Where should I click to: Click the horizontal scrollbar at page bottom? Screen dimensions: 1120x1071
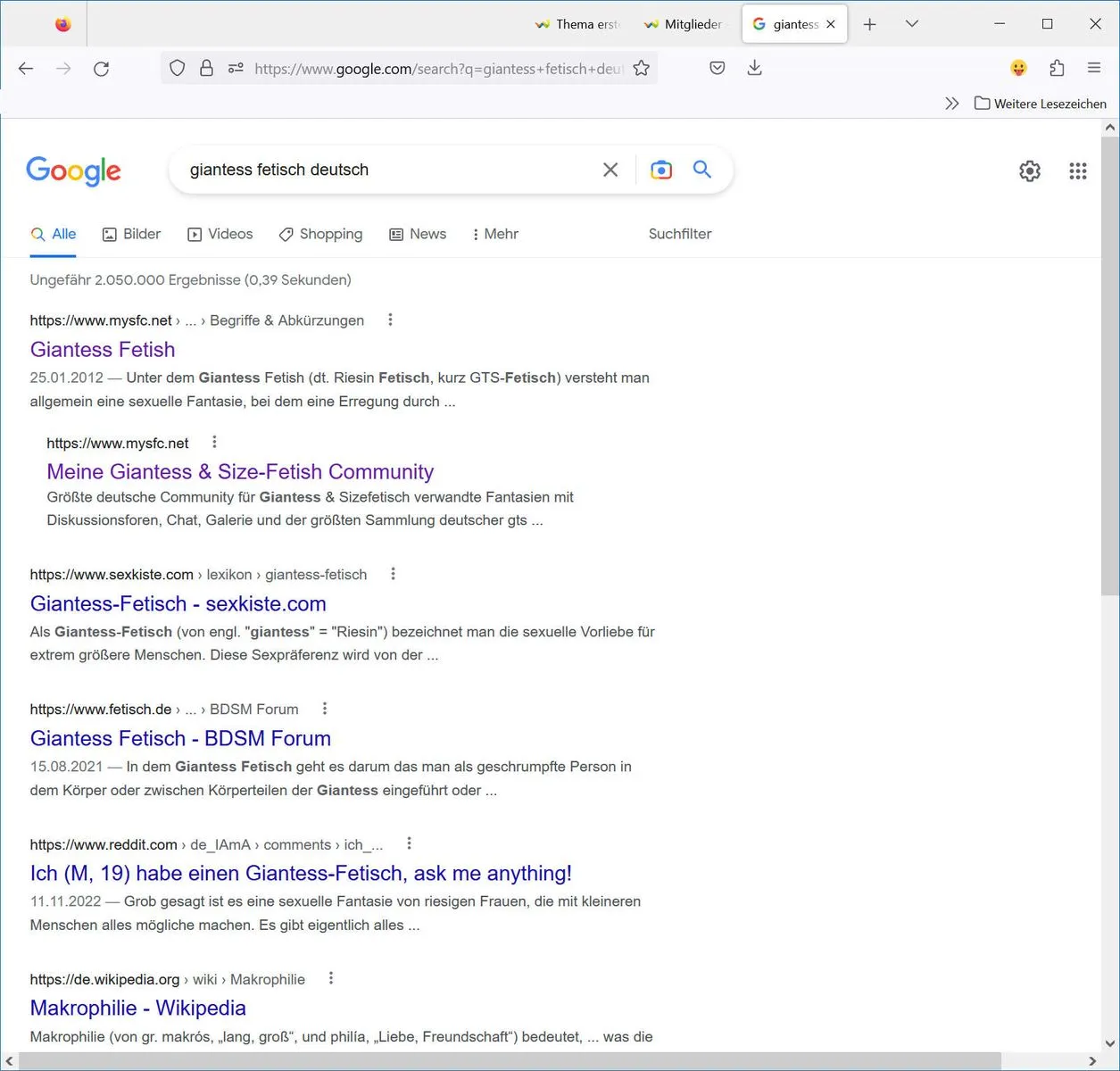click(x=510, y=1061)
